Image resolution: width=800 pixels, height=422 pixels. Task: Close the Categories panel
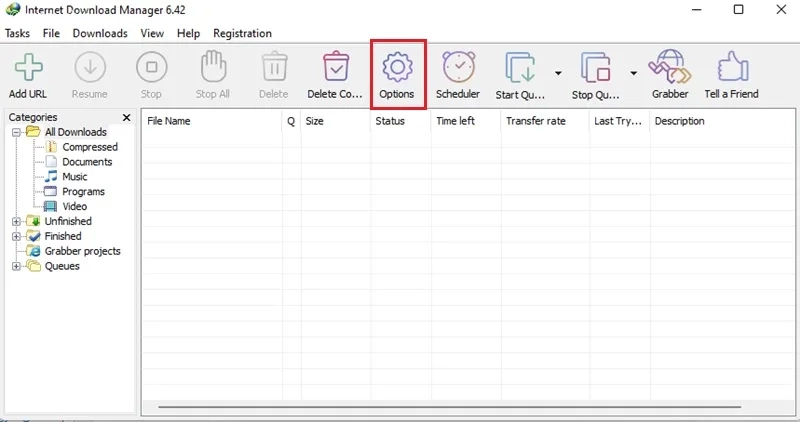[x=127, y=117]
